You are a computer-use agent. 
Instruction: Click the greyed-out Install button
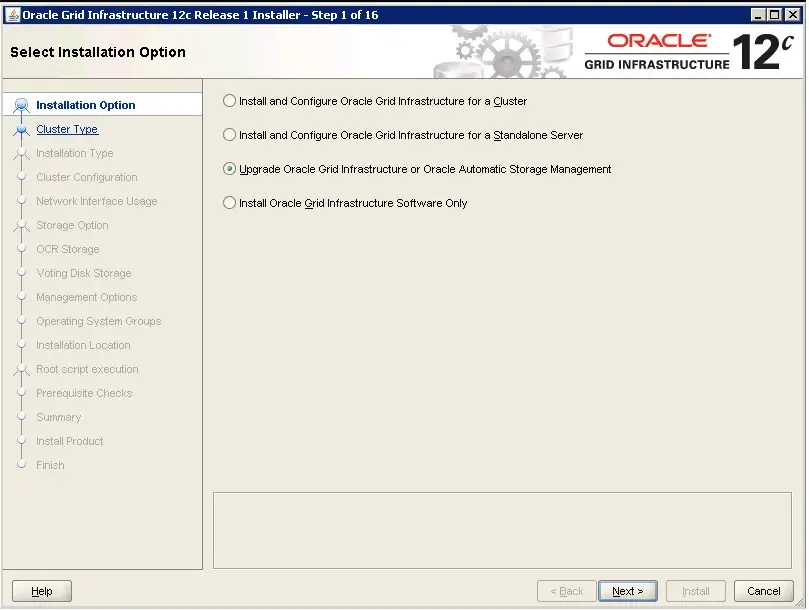click(x=695, y=591)
